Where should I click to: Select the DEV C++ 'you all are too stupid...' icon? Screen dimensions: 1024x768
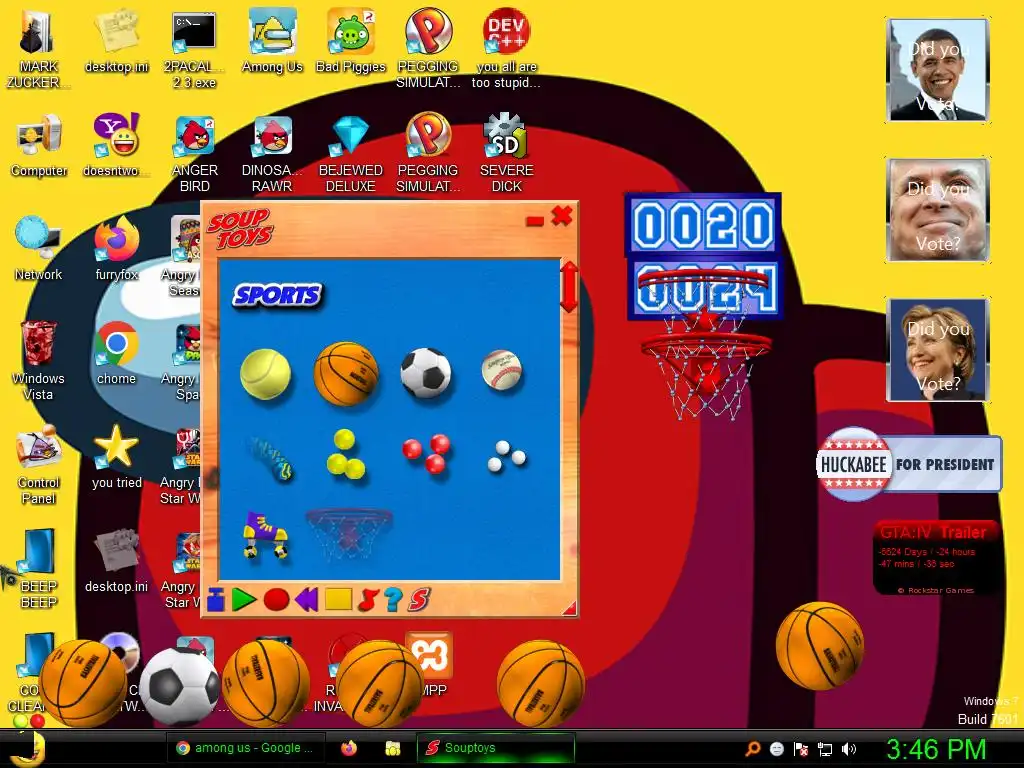point(506,49)
